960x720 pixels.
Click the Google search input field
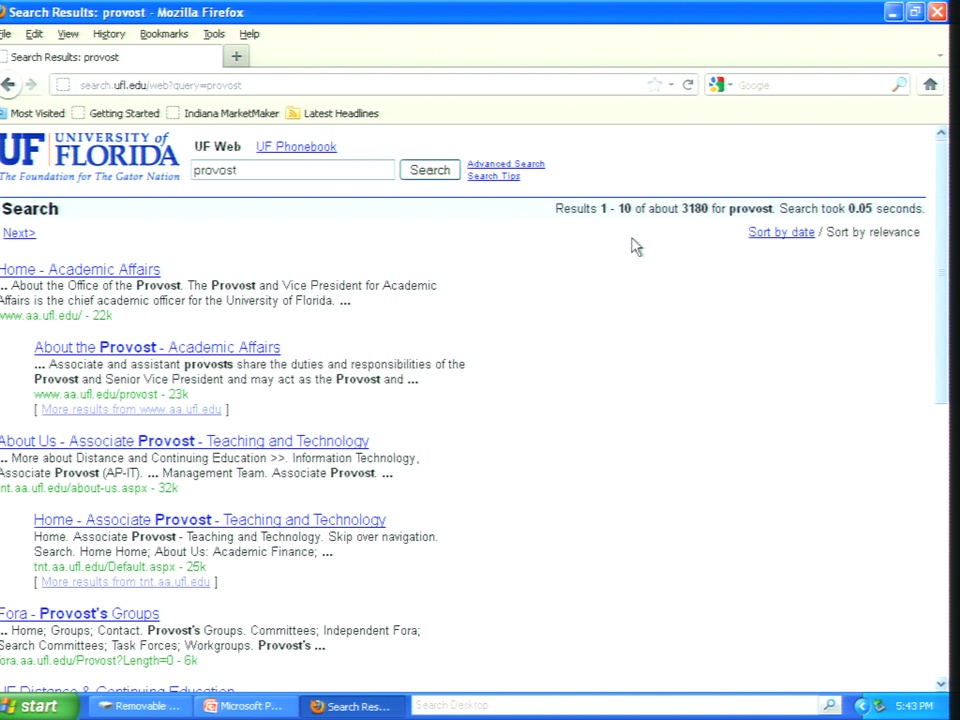[812, 85]
